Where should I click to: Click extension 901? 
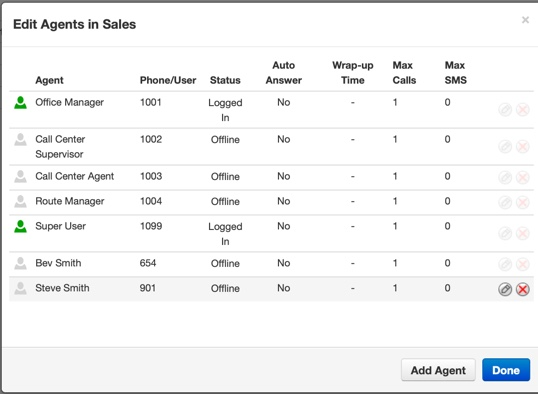[148, 288]
